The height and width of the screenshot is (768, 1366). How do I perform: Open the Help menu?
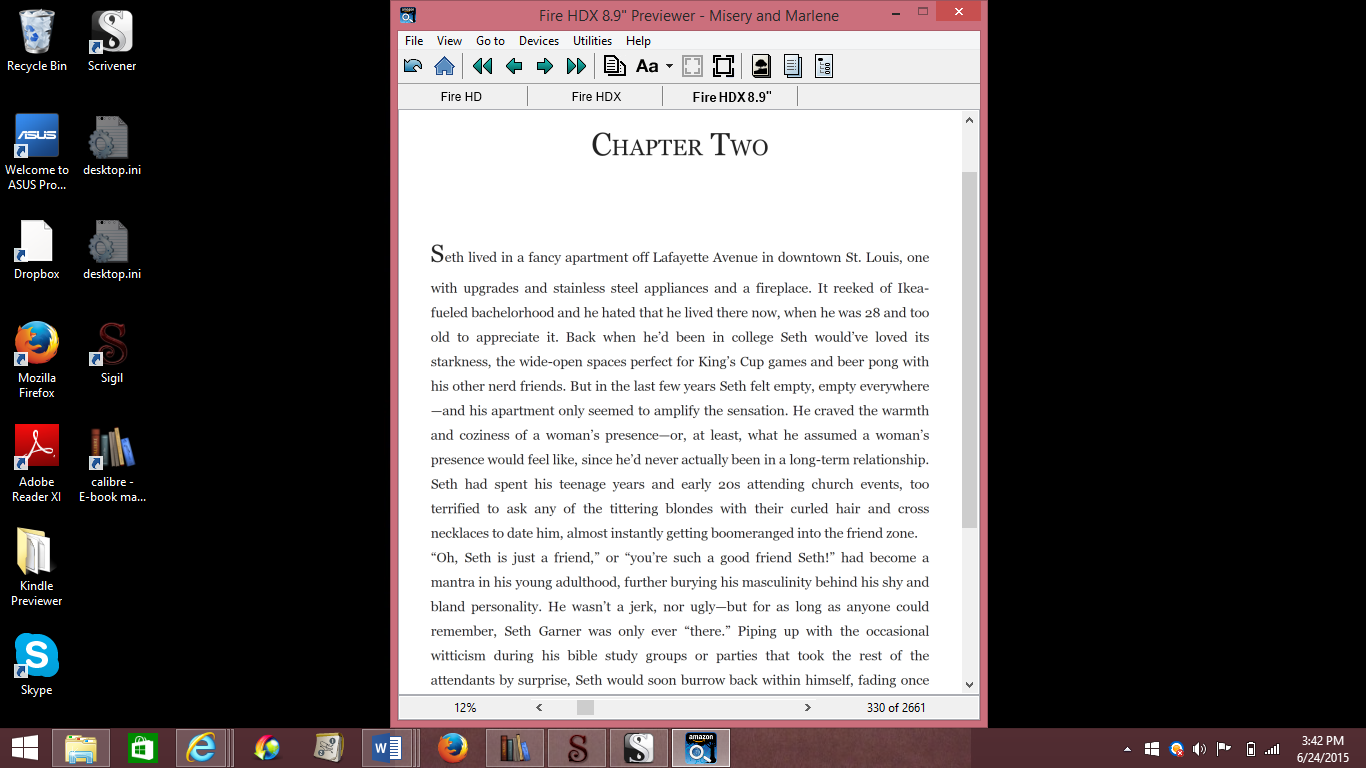point(638,41)
